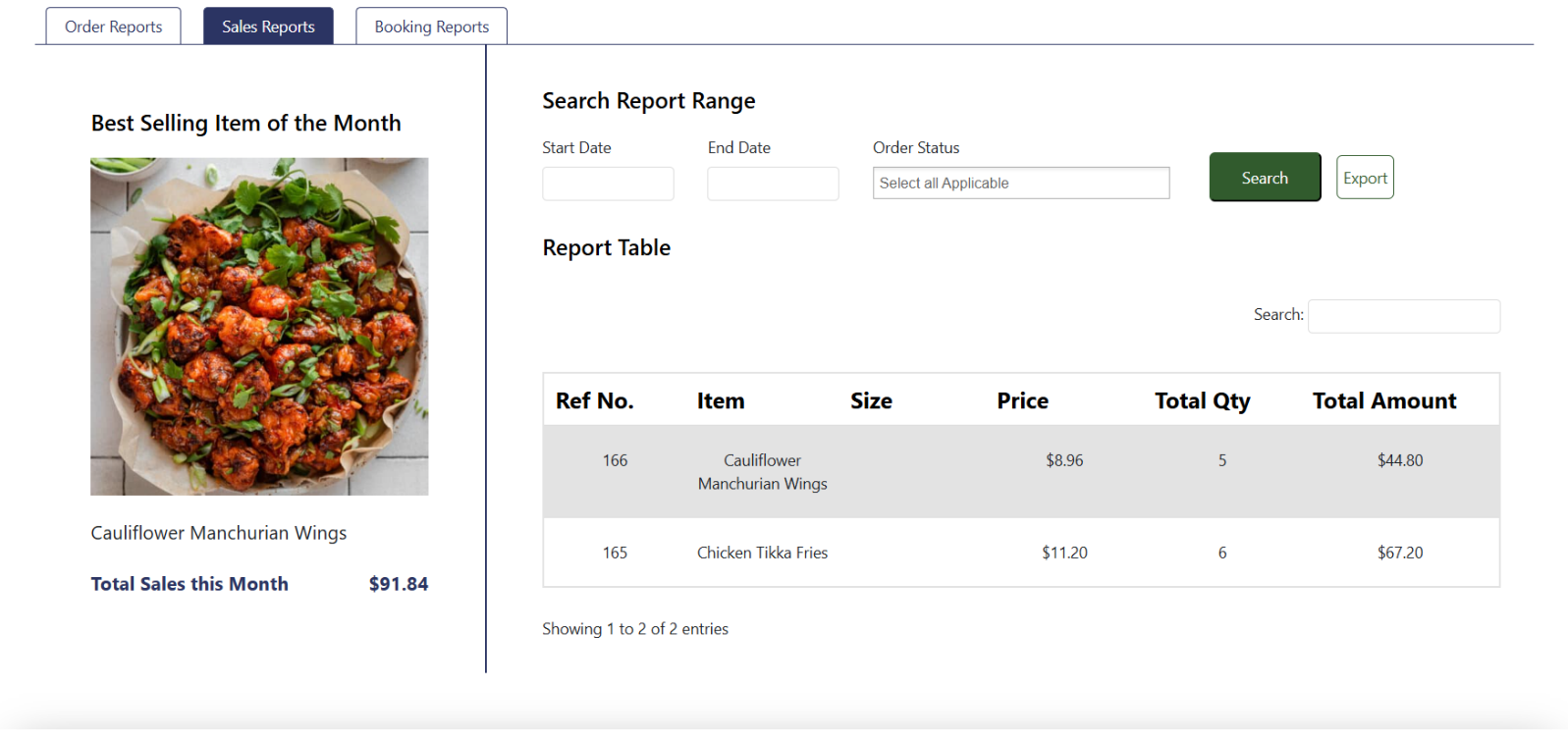The width and height of the screenshot is (1568, 741).
Task: Sort table by Item column header
Action: click(721, 400)
